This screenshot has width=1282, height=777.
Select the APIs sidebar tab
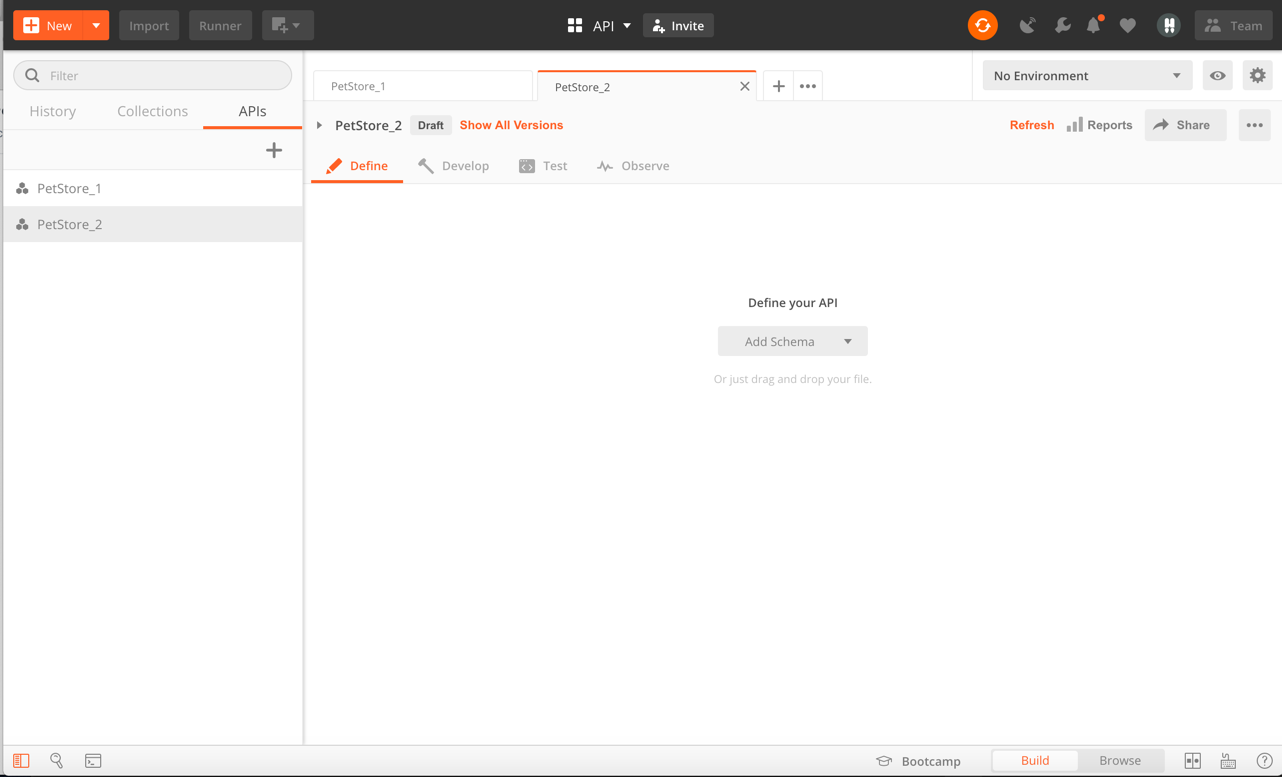[252, 111]
